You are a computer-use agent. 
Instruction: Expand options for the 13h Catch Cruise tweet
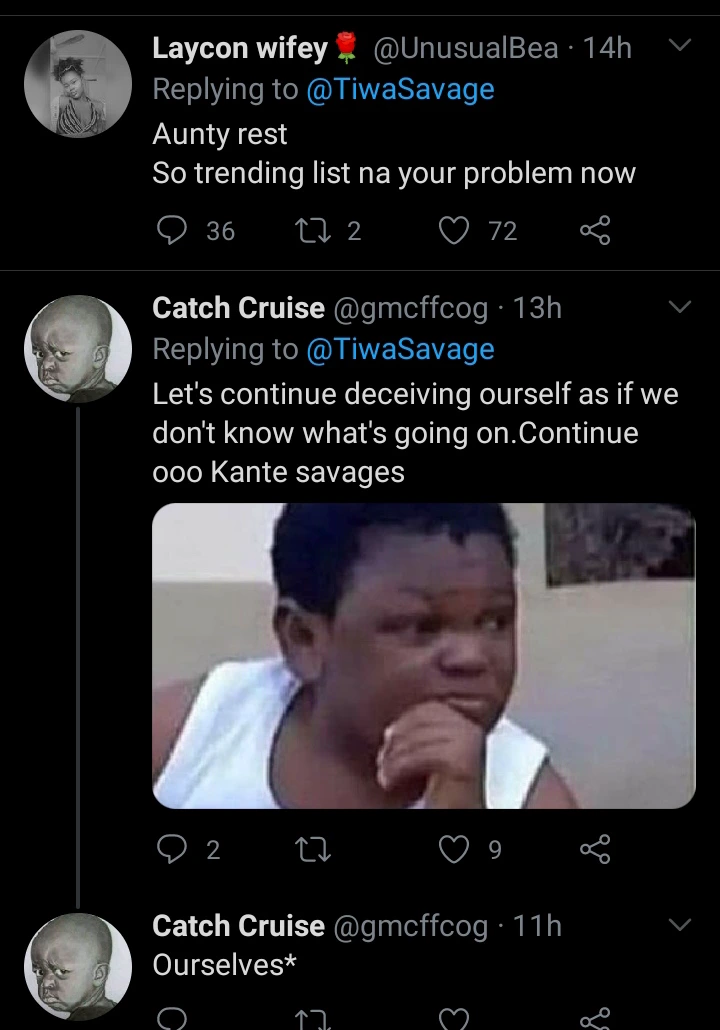679,306
